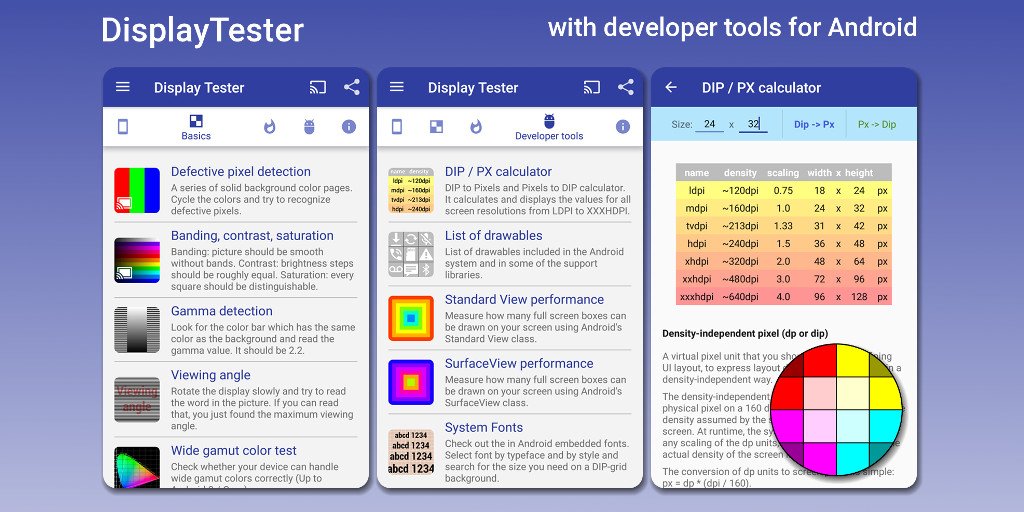Click scaling value 1.33
The height and width of the screenshot is (512, 1024).
tap(783, 226)
